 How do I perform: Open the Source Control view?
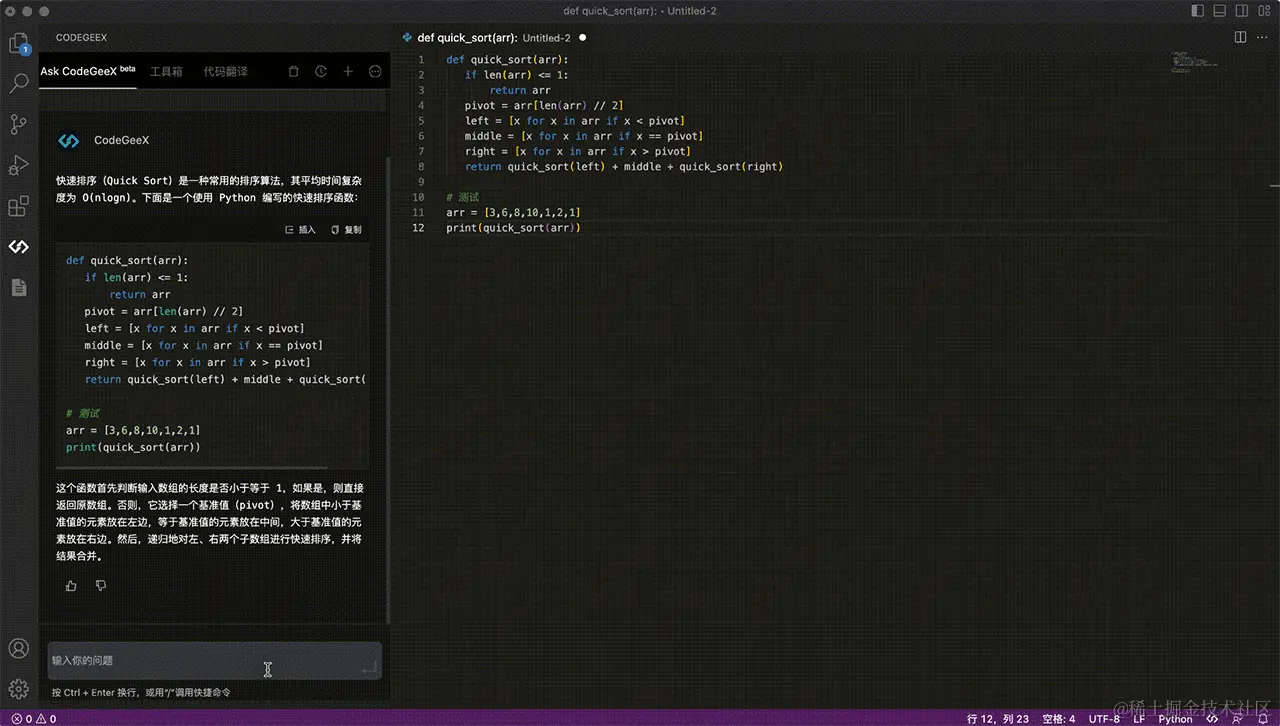coord(19,124)
